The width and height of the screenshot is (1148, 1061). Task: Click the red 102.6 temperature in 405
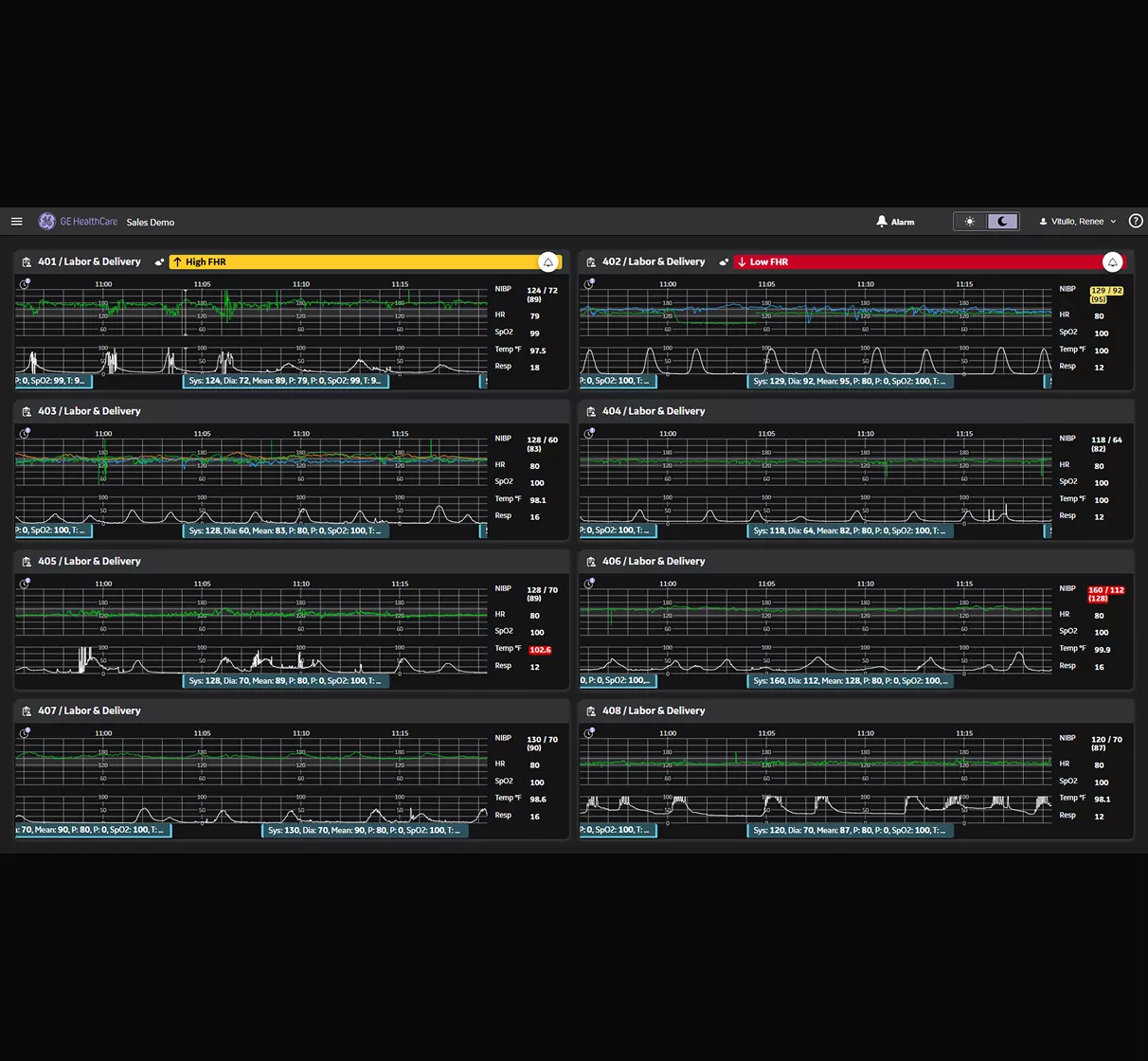(540, 650)
